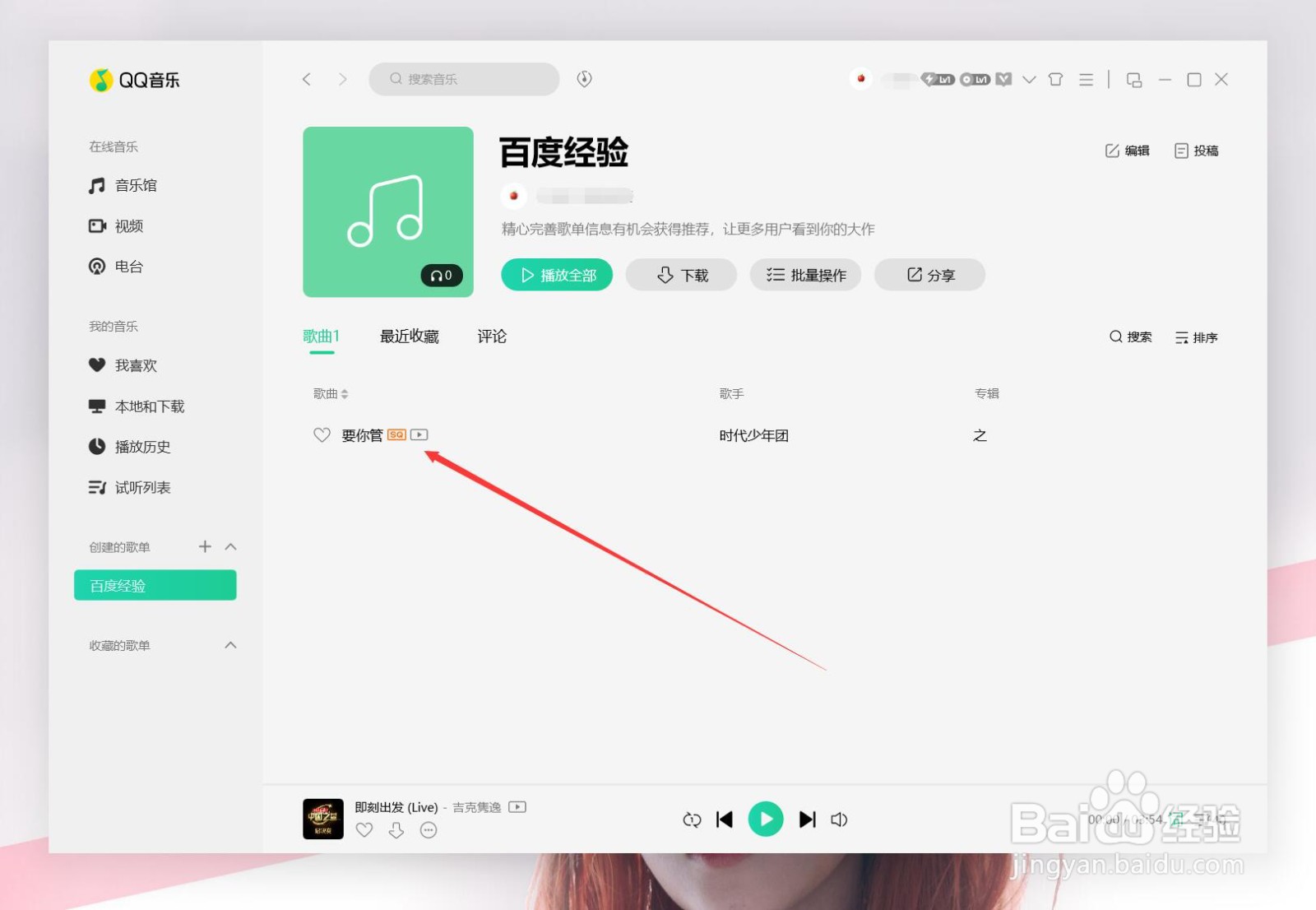Download the currently playing song
The height and width of the screenshot is (910, 1316).
(396, 830)
